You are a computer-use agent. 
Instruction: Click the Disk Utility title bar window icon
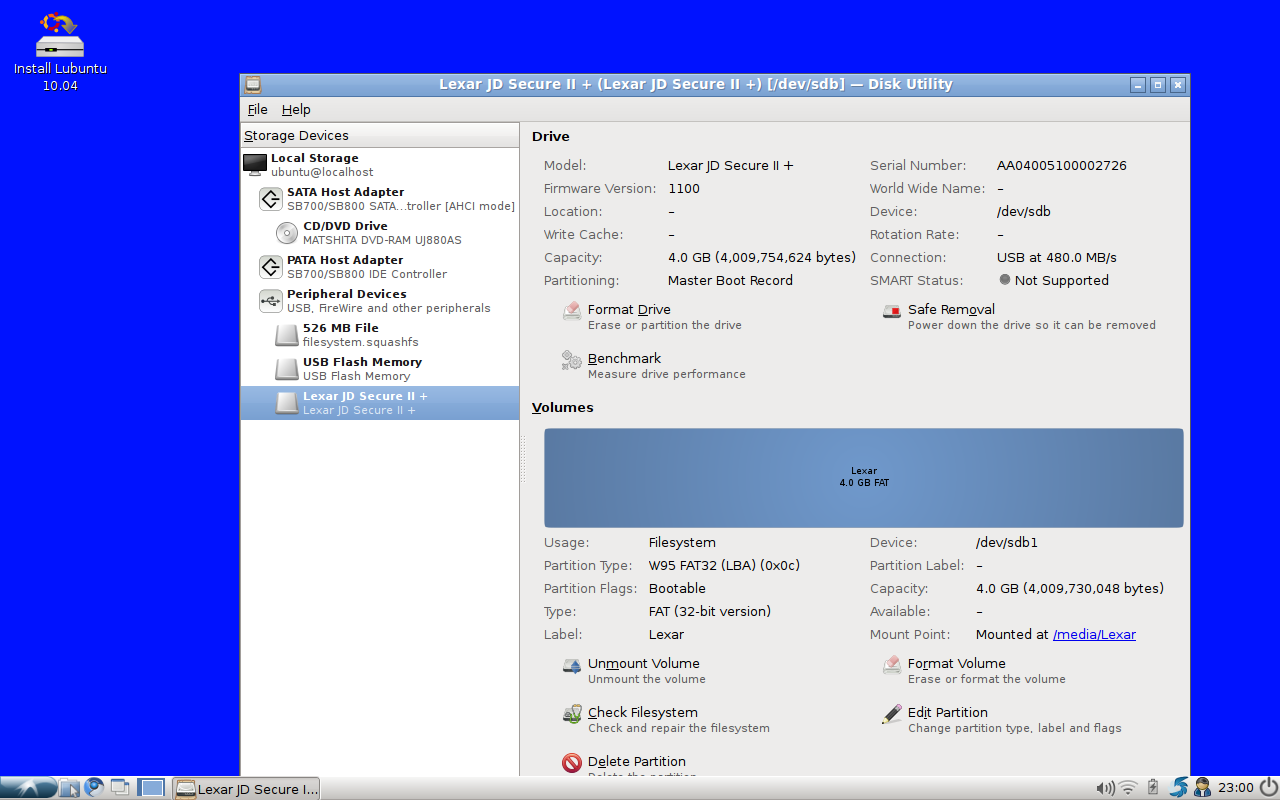coord(253,85)
